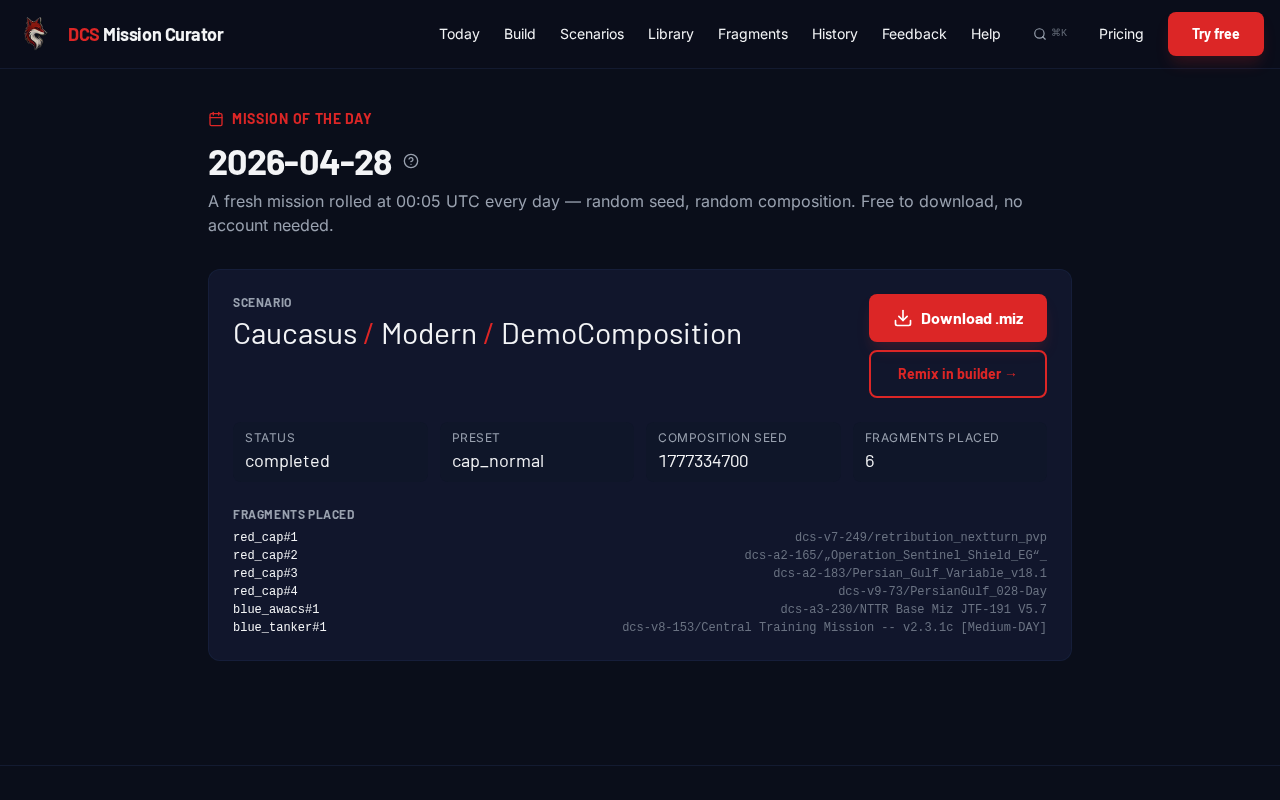Open the Feedback page
Screen dimensions: 1280x800
click(914, 34)
